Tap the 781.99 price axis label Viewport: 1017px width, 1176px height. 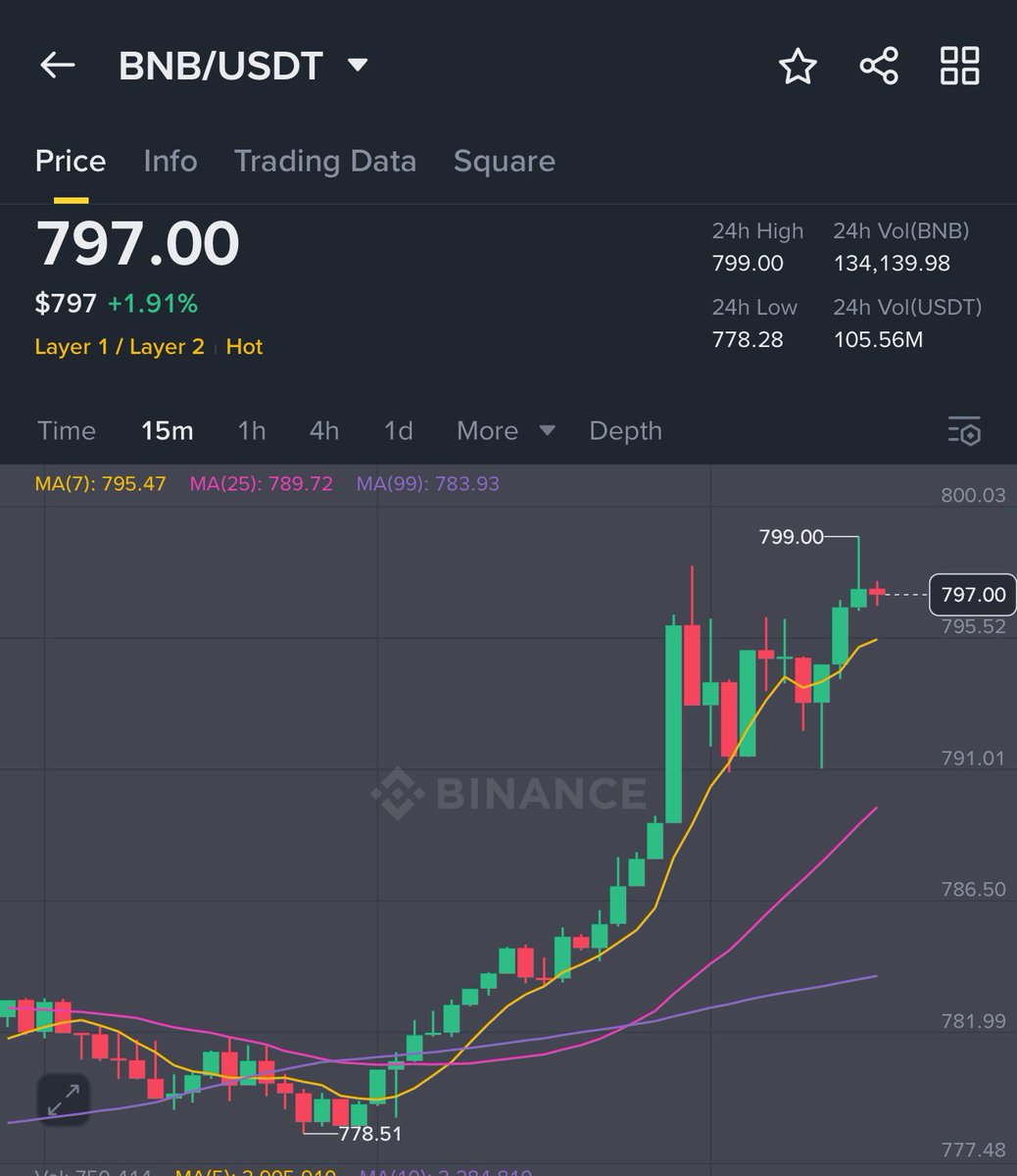pyautogui.click(x=973, y=1020)
